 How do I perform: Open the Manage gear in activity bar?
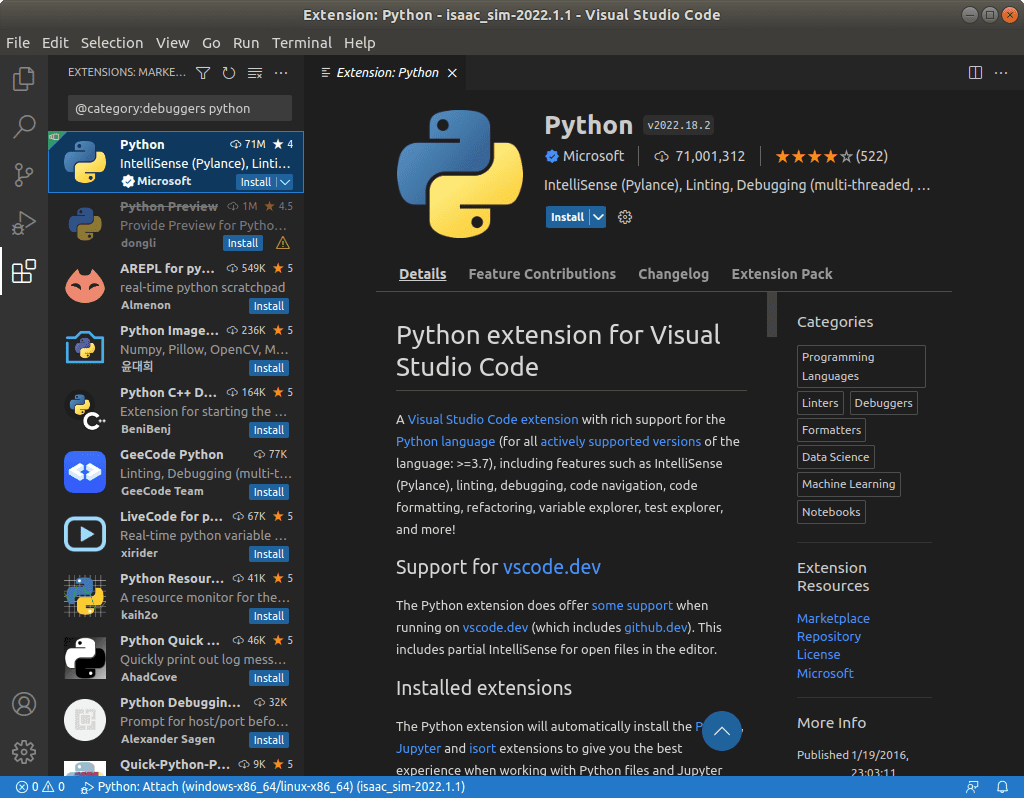[24, 752]
